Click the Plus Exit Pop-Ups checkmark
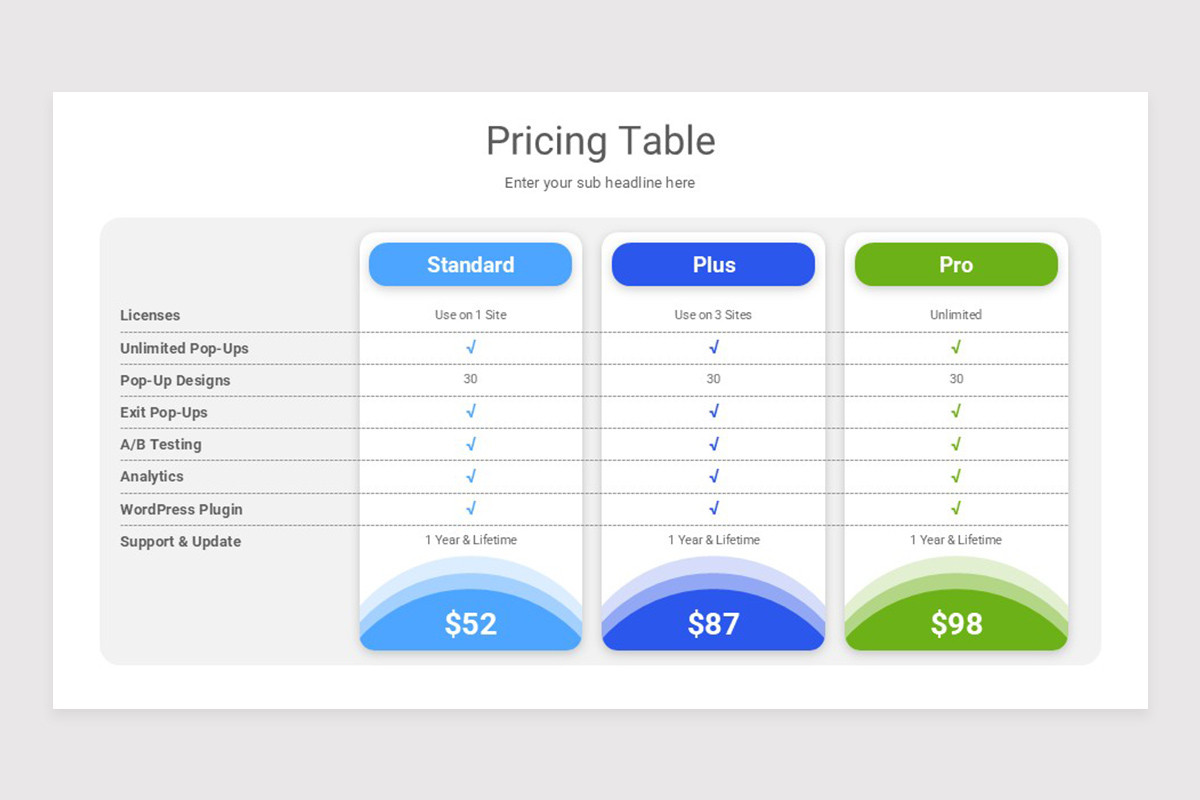 pos(714,411)
